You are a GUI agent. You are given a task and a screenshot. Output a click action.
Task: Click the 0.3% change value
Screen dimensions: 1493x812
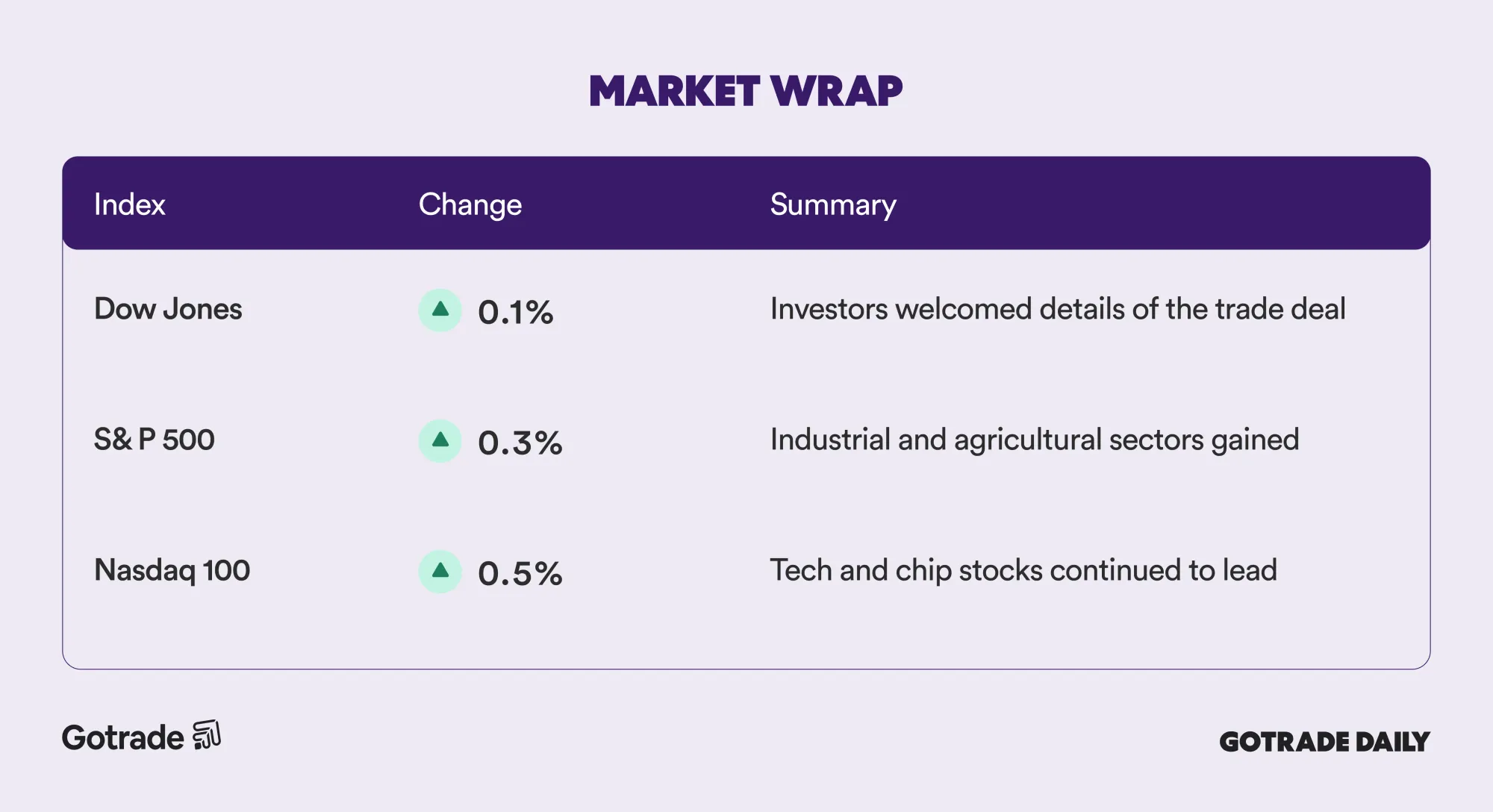[520, 443]
